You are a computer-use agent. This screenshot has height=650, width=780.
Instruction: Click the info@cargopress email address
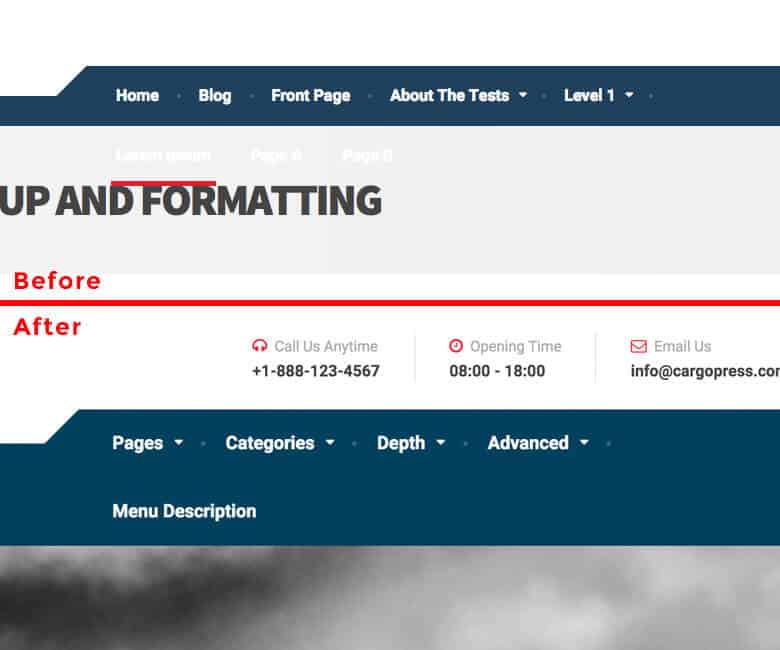point(705,371)
